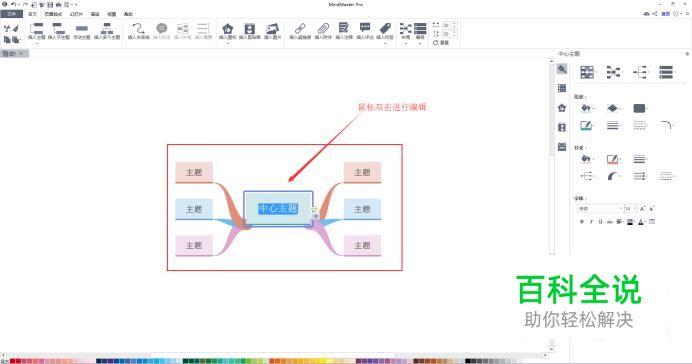The width and height of the screenshot is (692, 364).
Task: Open the Help ribbon tab
Action: [x=128, y=14]
